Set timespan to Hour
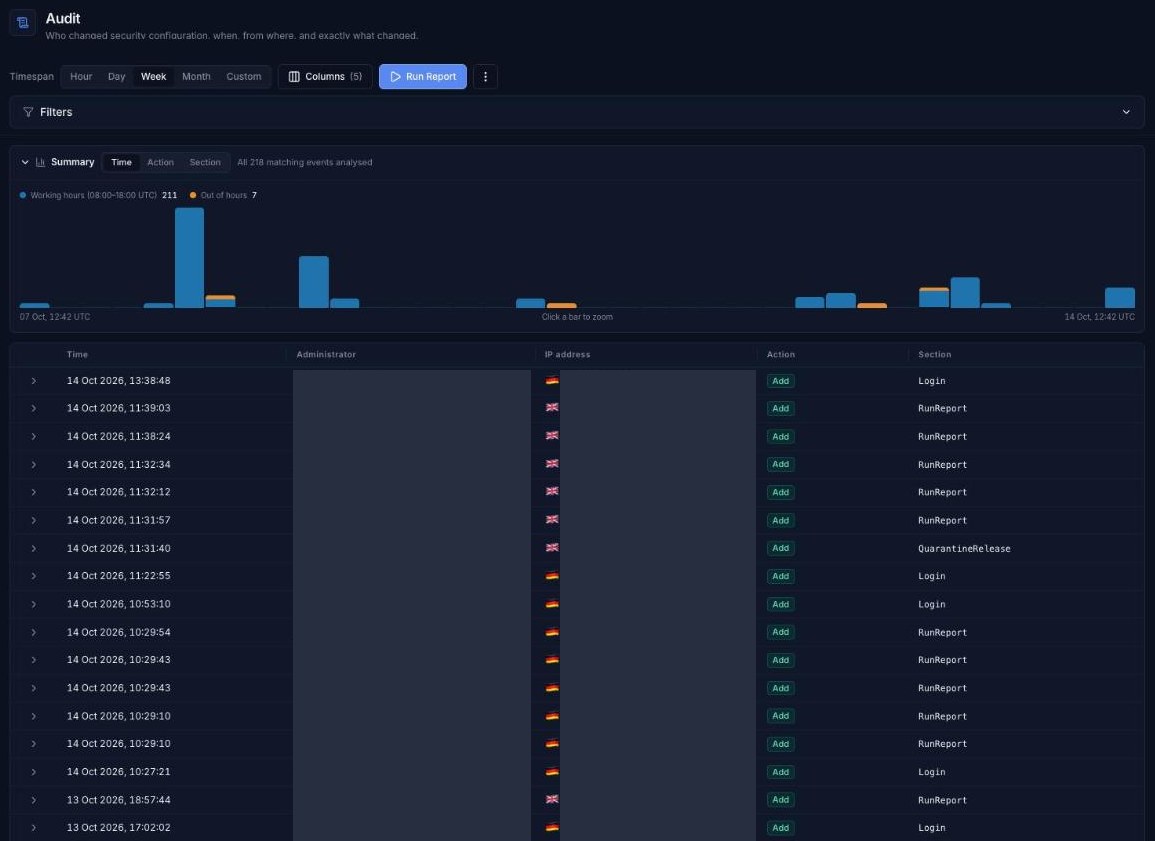 (x=81, y=77)
